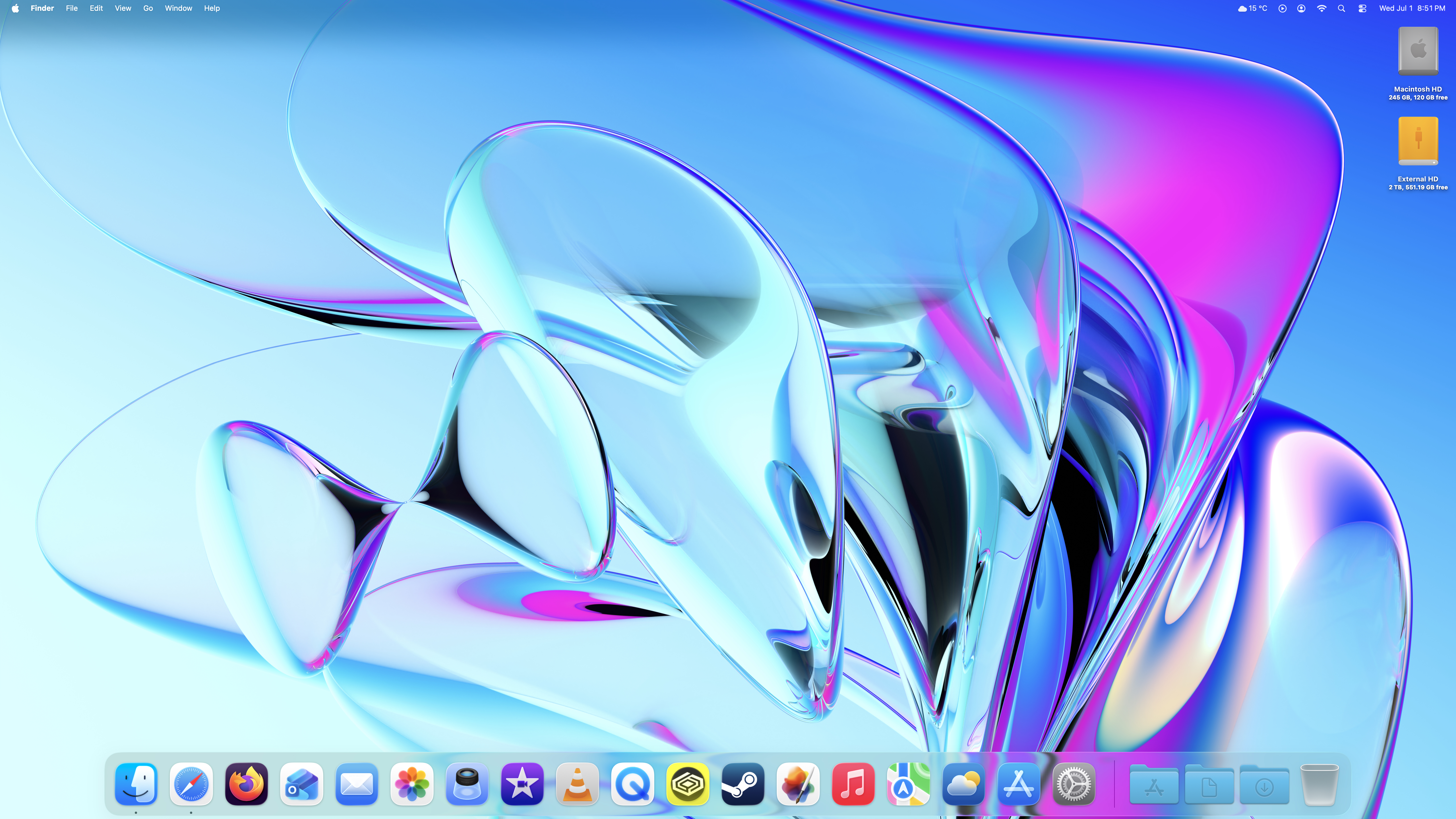Open the Mail app in the Dock
This screenshot has width=1456, height=819.
[357, 784]
